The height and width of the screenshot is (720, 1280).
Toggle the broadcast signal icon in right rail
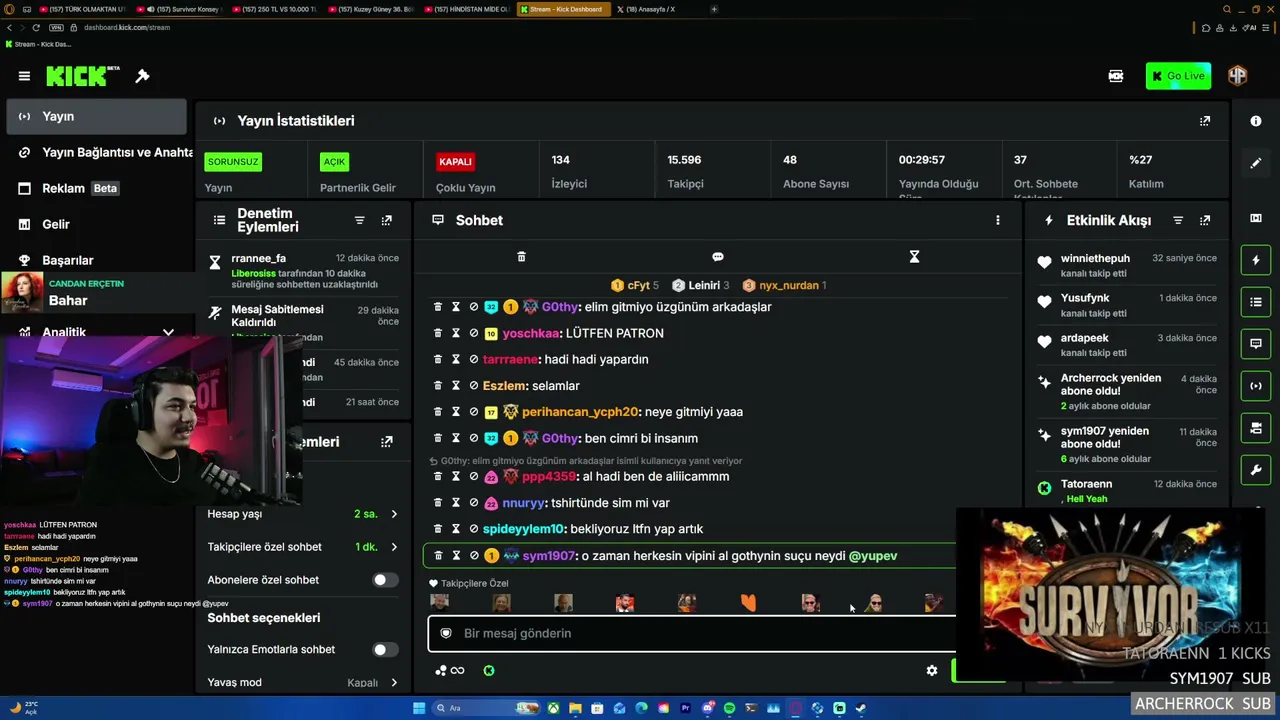(x=1256, y=385)
